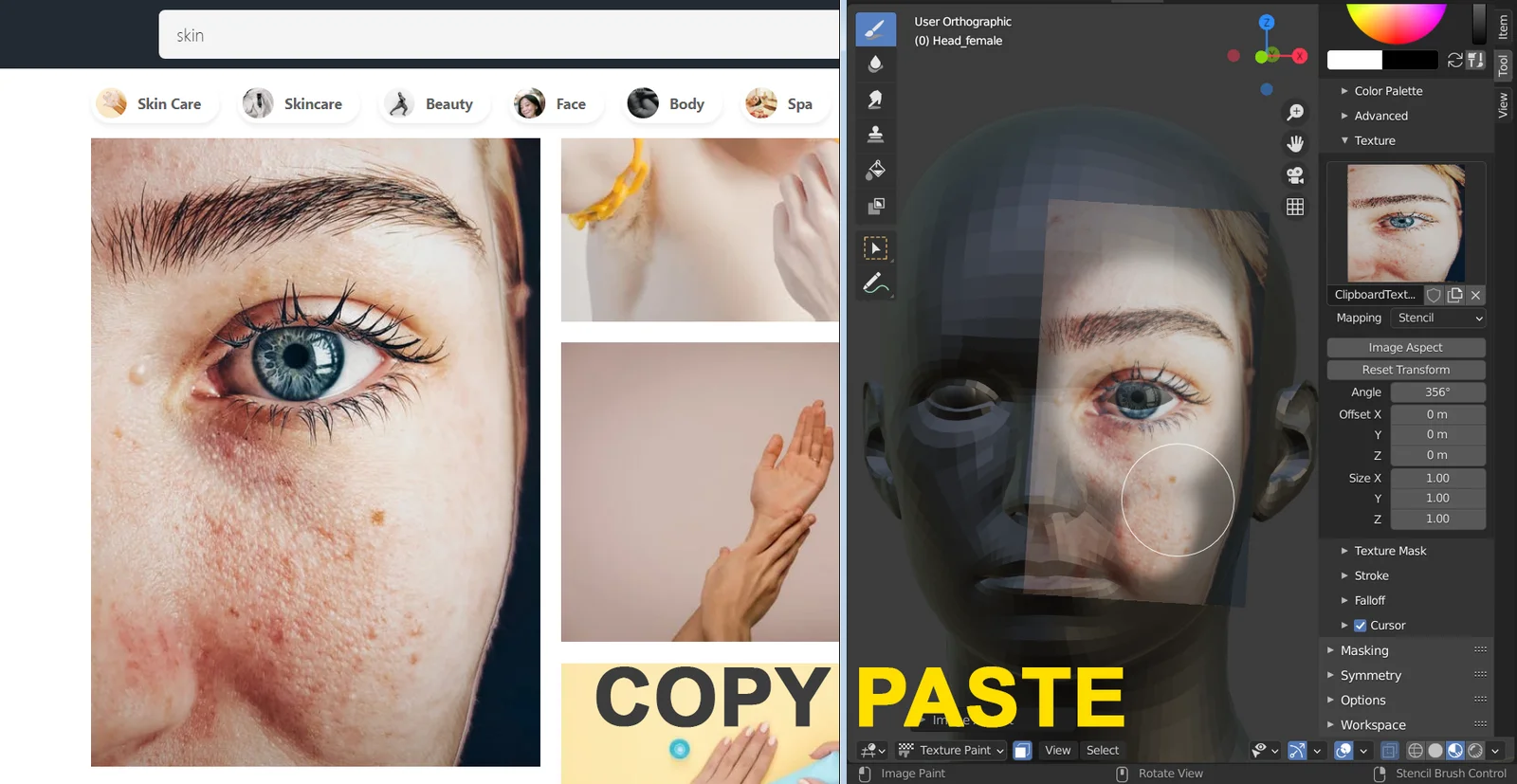Open the Texture Paint mode dropdown

tap(952, 750)
